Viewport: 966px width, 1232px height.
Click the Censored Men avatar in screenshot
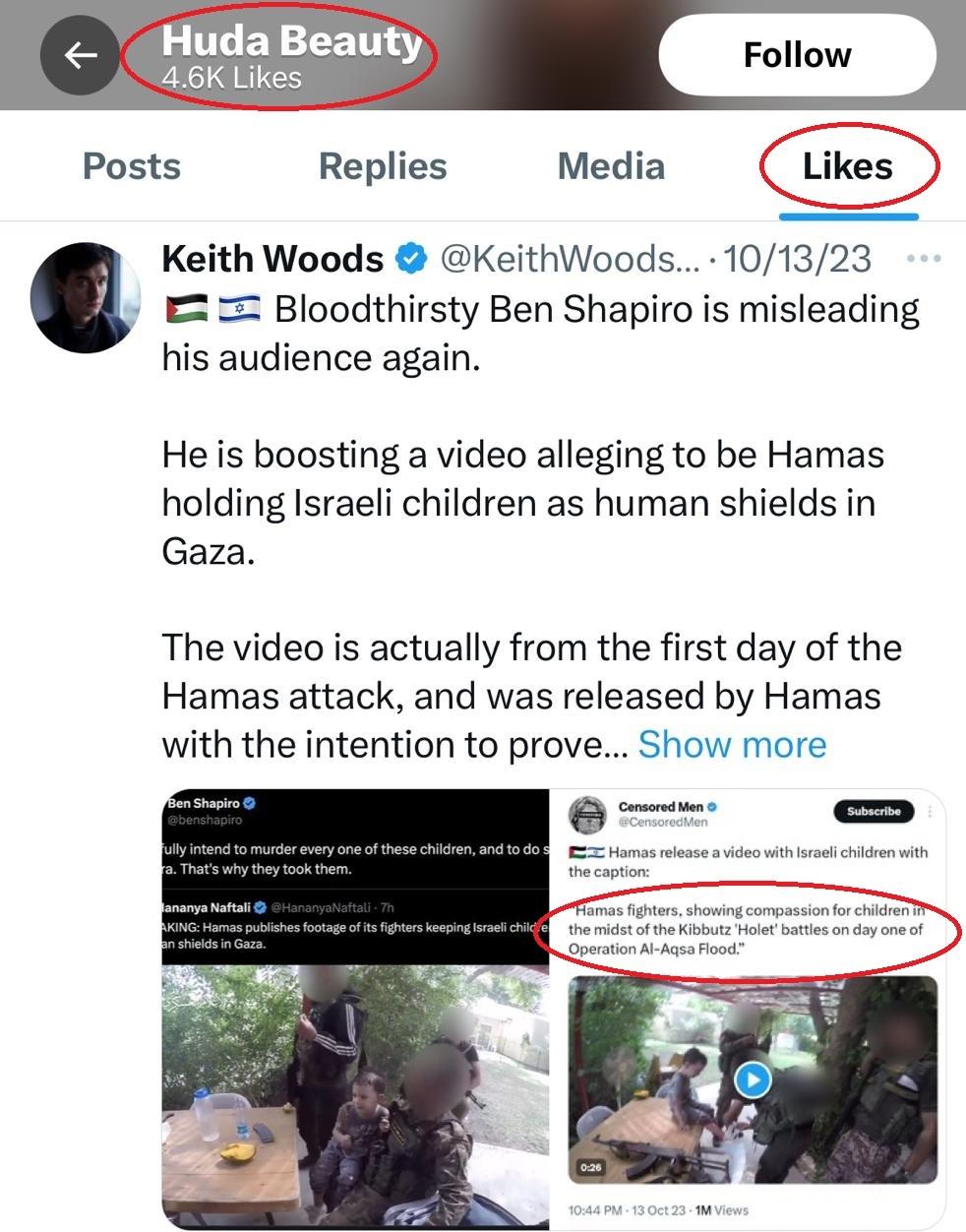tap(587, 814)
